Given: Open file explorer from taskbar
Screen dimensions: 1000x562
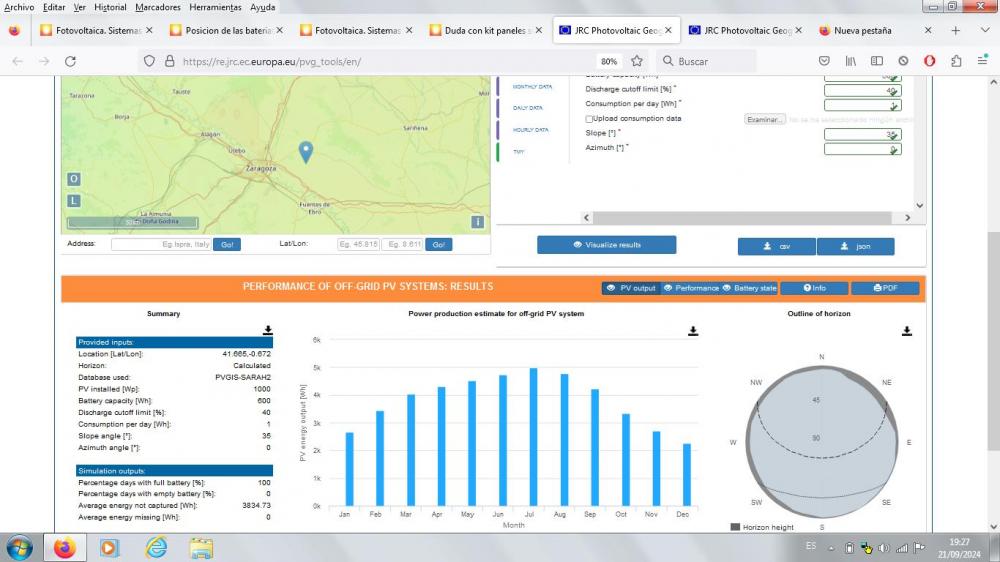Looking at the screenshot, I should (201, 548).
